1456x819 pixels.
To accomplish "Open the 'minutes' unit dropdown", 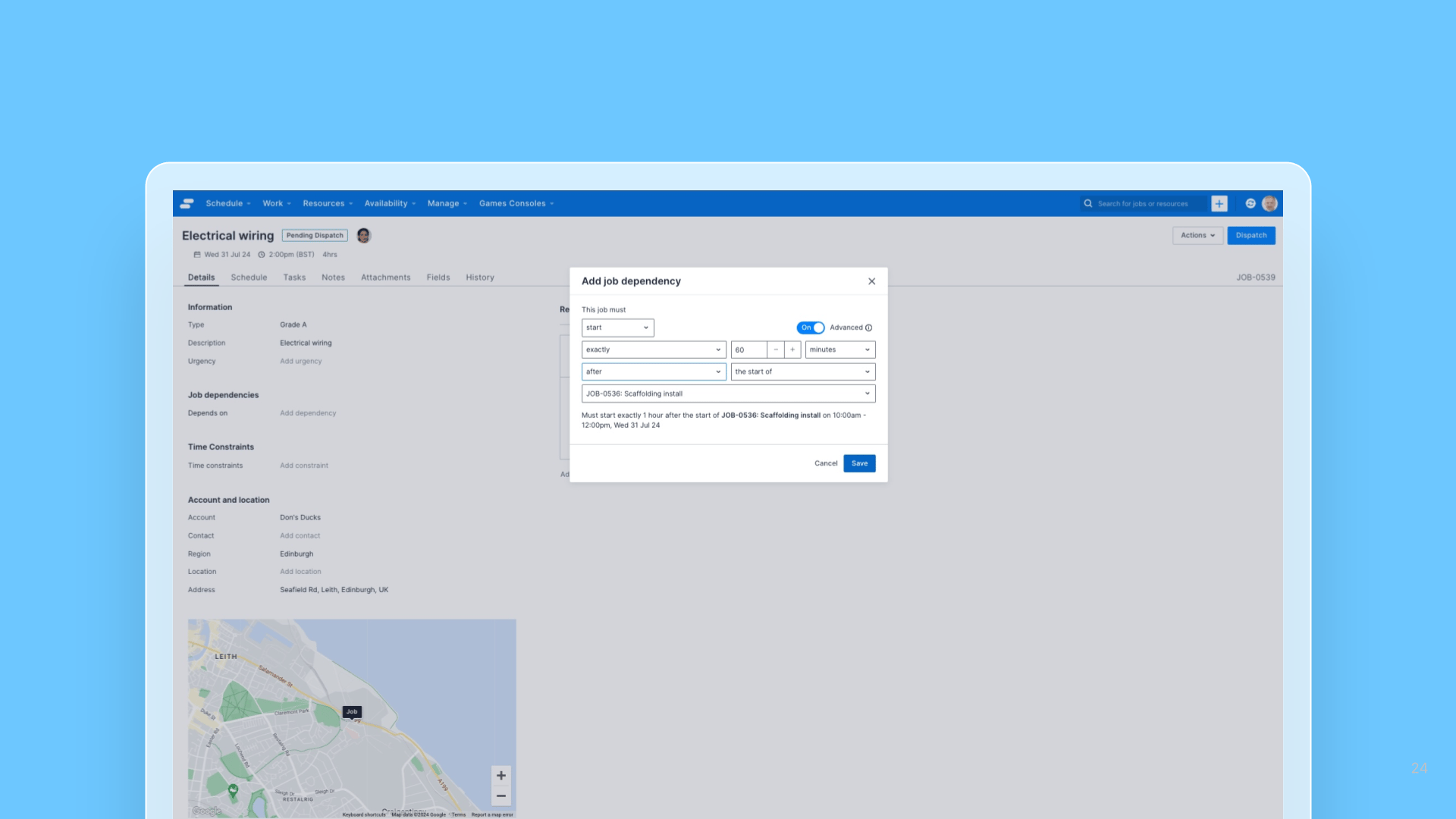I will (x=840, y=350).
